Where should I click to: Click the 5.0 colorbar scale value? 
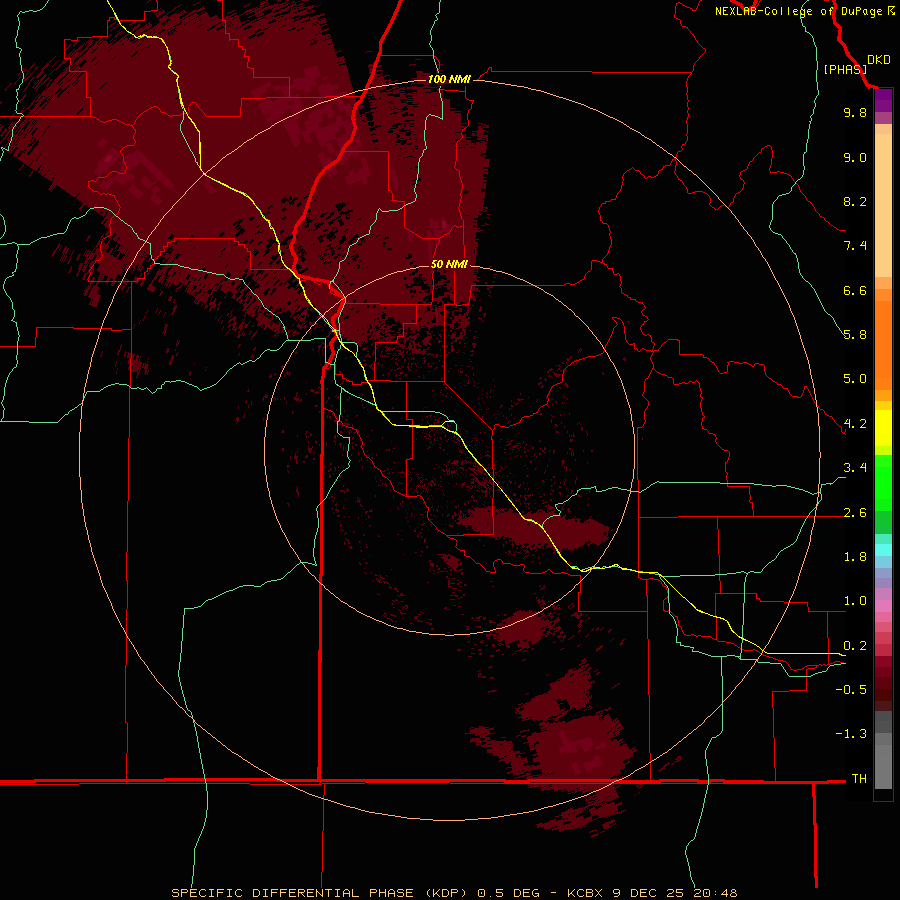click(x=855, y=379)
